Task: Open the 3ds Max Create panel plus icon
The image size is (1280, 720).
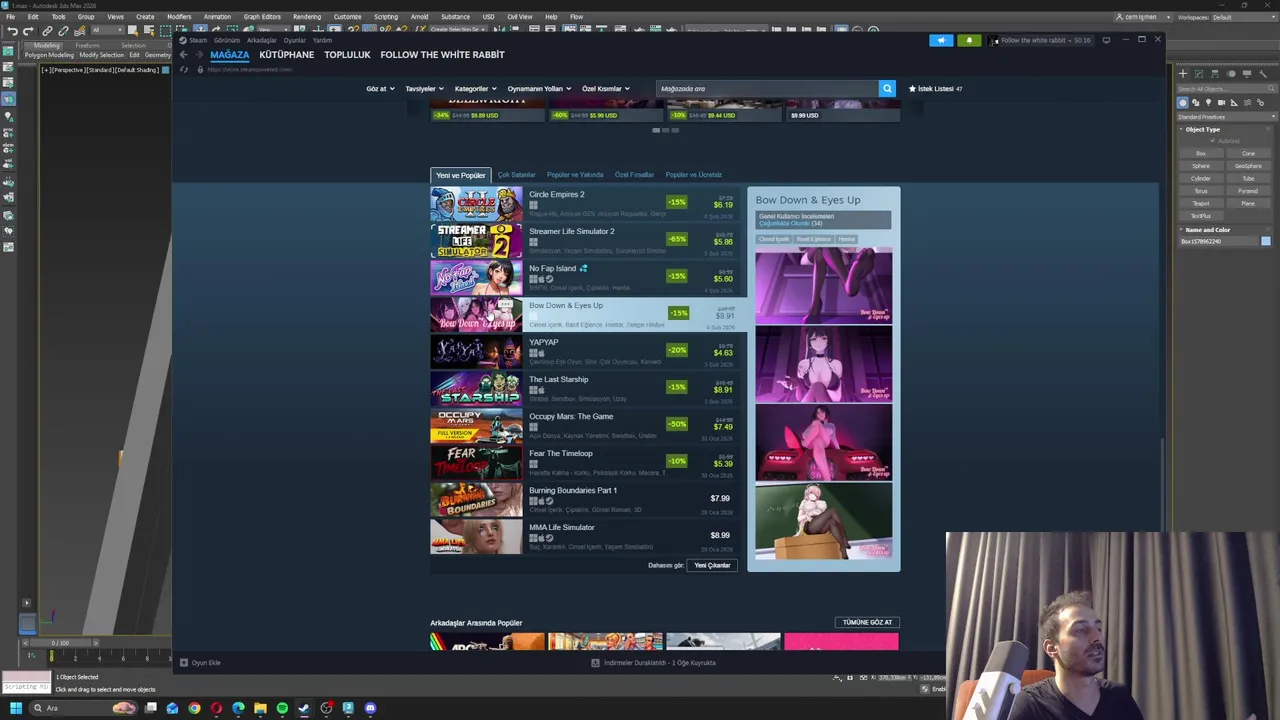Action: click(x=1183, y=73)
